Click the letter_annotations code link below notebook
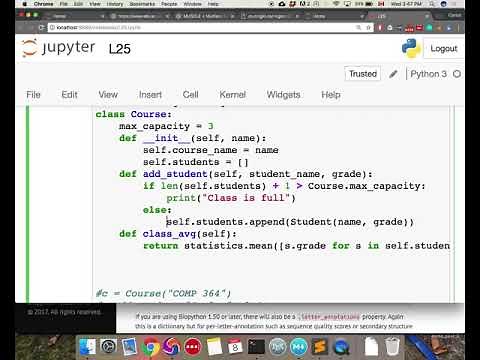 [329, 317]
